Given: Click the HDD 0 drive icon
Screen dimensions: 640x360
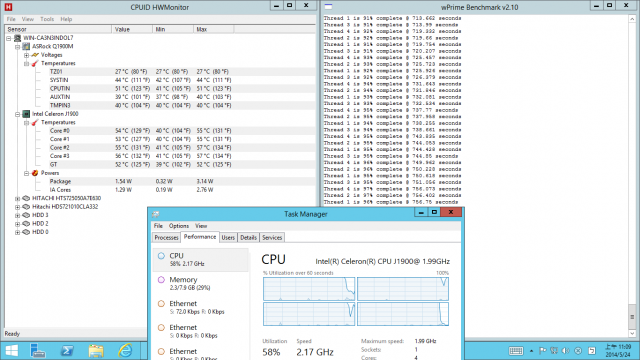Looking at the screenshot, I should click(x=26, y=232).
